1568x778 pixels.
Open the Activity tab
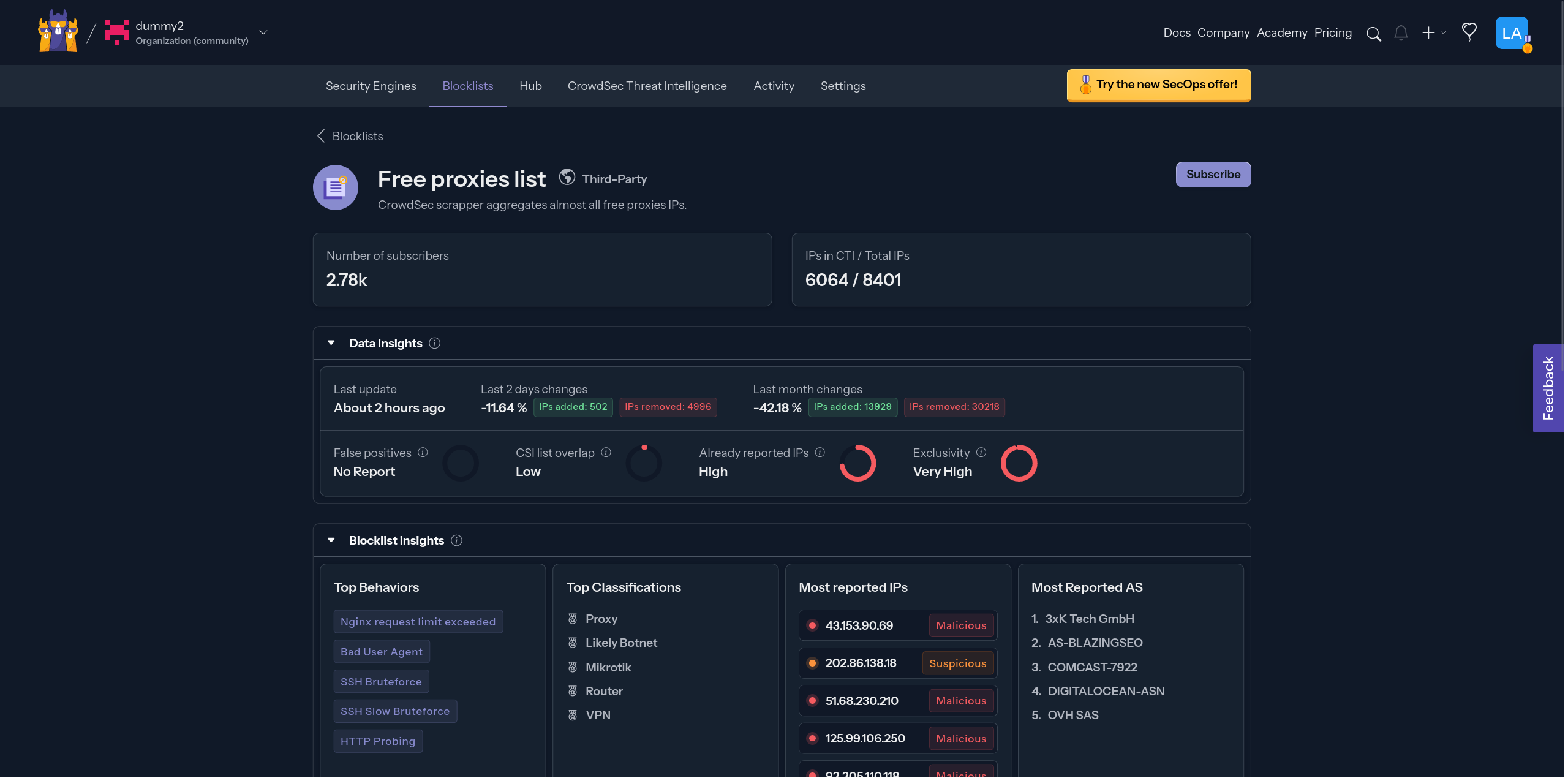pyautogui.click(x=774, y=86)
